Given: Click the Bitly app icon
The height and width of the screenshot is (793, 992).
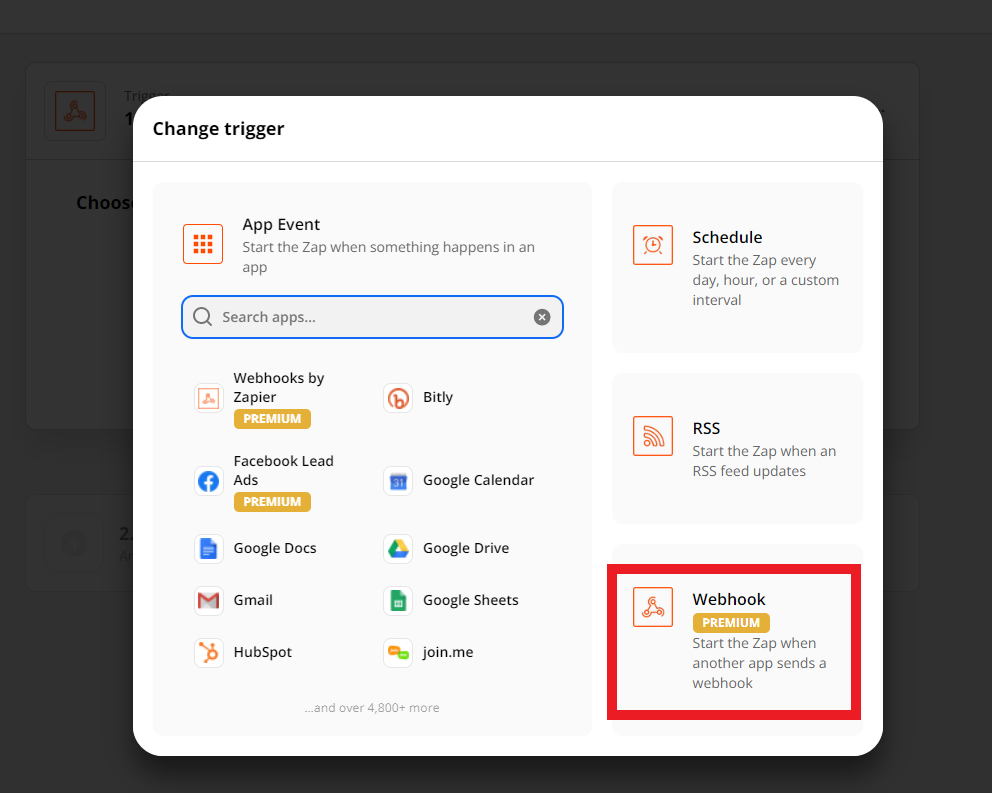Looking at the screenshot, I should tap(398, 398).
